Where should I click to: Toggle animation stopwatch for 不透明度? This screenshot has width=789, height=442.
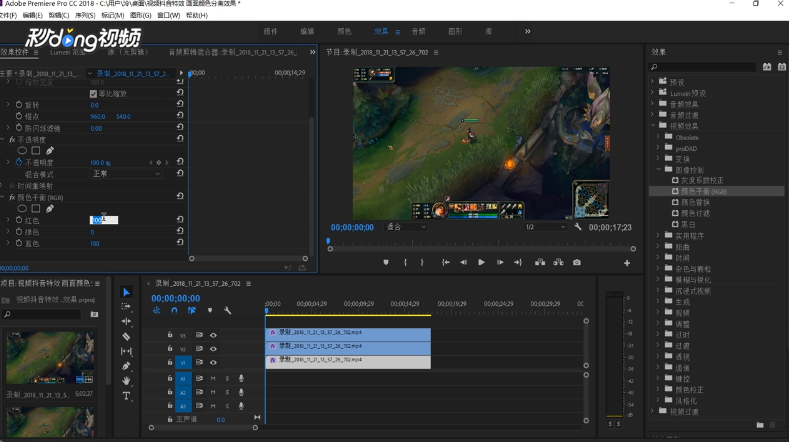coord(19,162)
